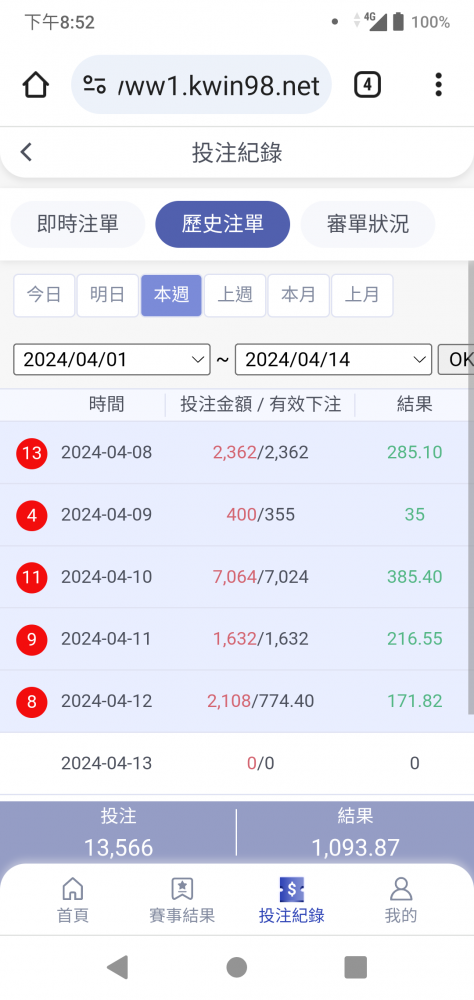Go back using the header back arrow
Screen dimensions: 474x1000
click(x=26, y=152)
